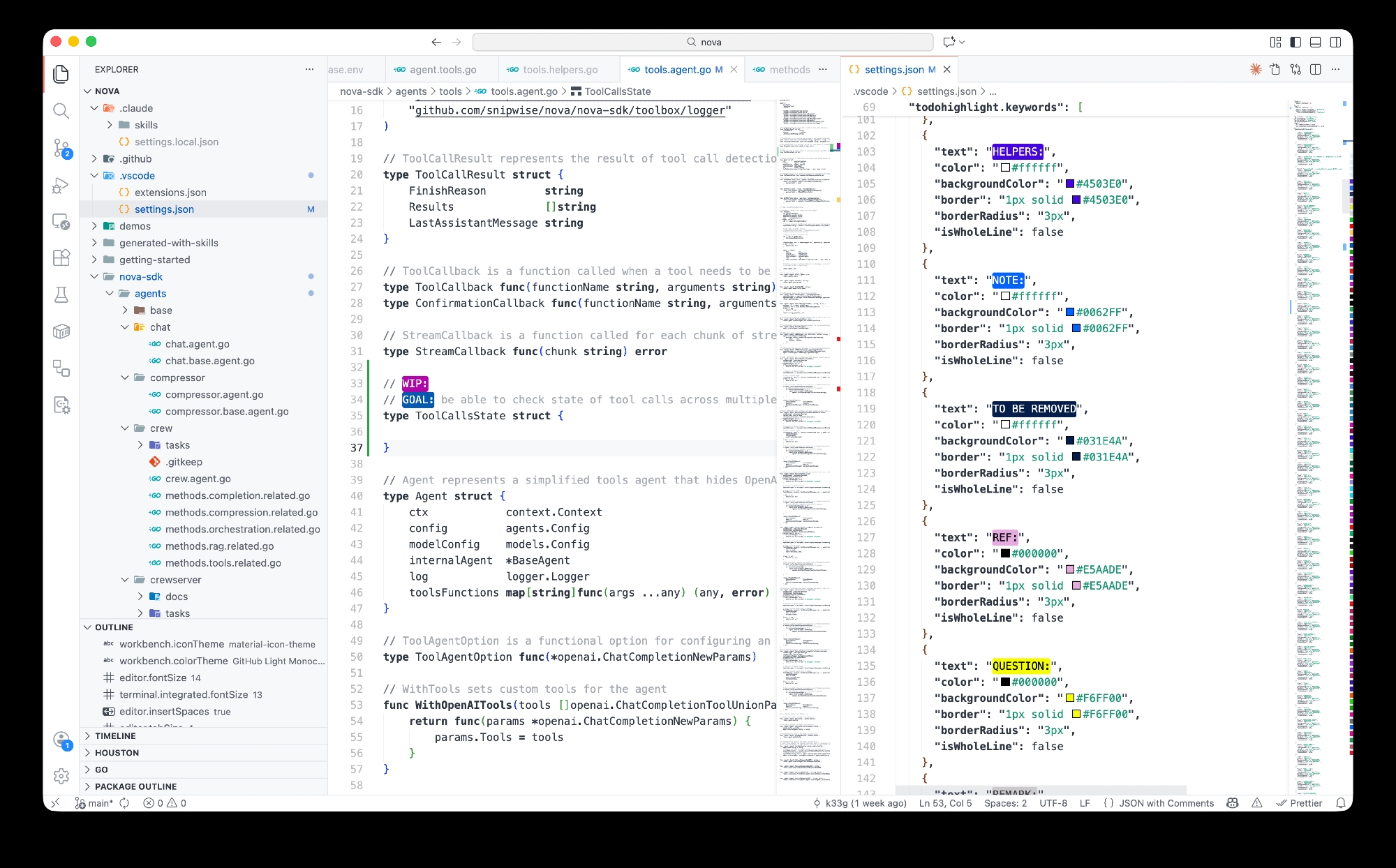This screenshot has height=868, width=1396.
Task: Open the Extensions view
Action: [x=61, y=257]
